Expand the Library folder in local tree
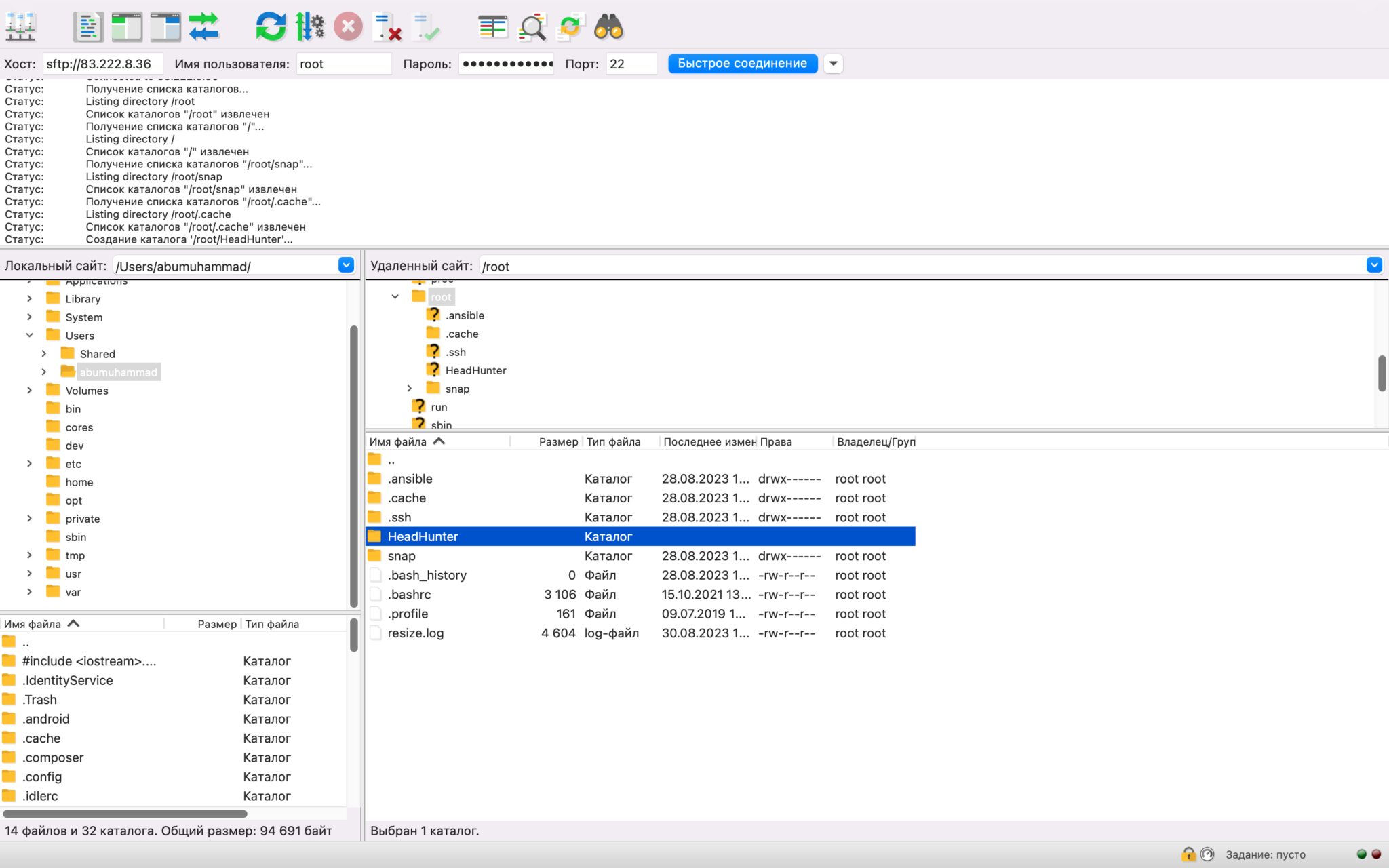The image size is (1389, 868). tap(30, 298)
